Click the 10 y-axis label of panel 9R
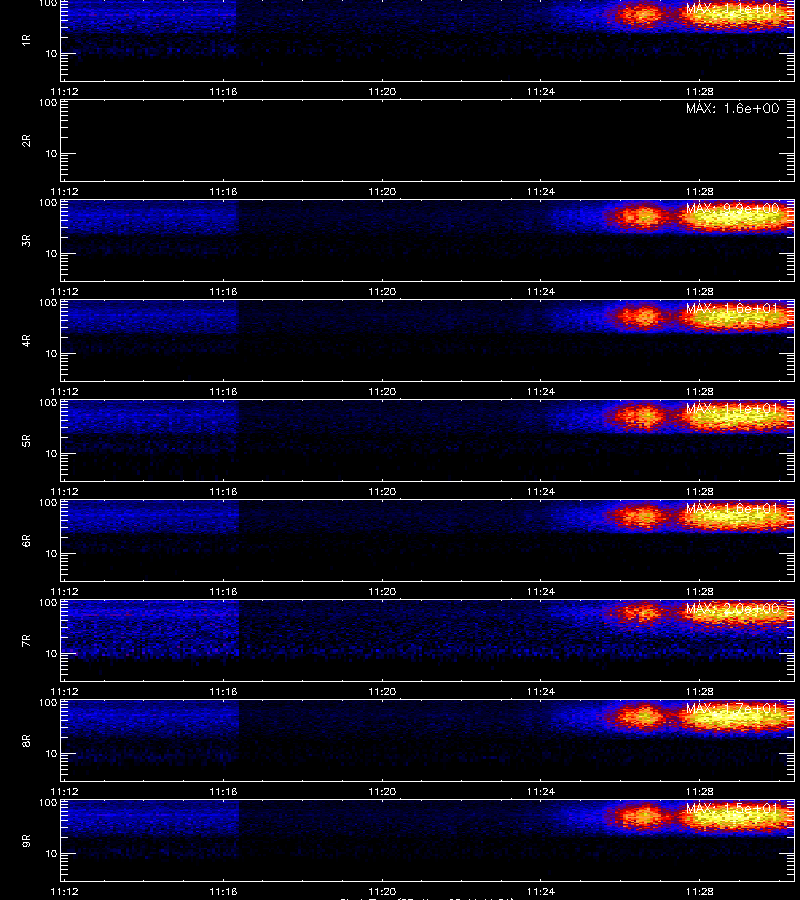Viewport: 800px width, 900px height. point(51,854)
